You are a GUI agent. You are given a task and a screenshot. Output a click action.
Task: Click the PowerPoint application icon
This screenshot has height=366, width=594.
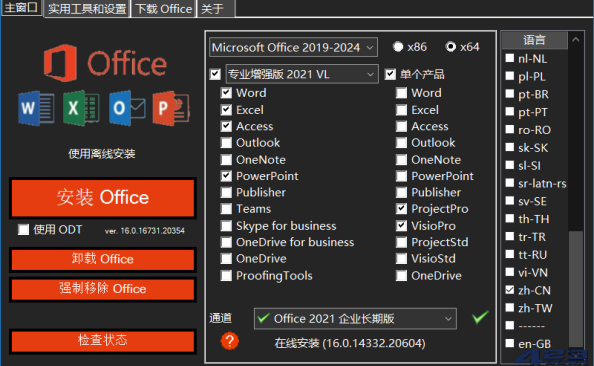click(171, 108)
